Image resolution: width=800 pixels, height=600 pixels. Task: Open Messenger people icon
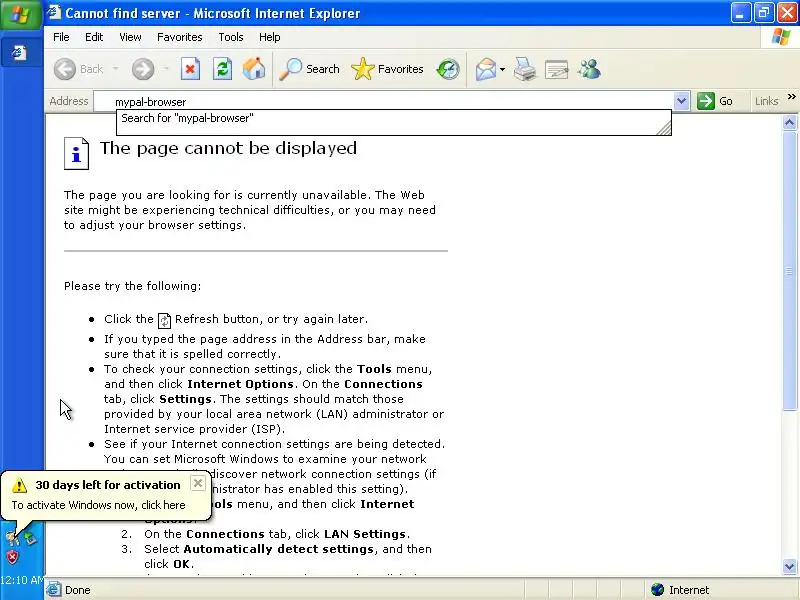pos(589,69)
